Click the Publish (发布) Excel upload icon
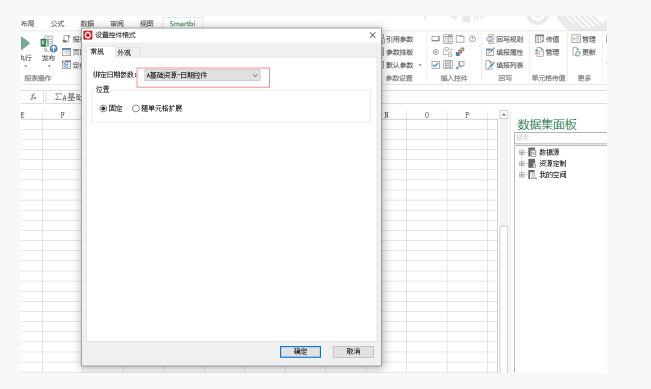Viewport: 651px width, 389px height. pos(48,44)
